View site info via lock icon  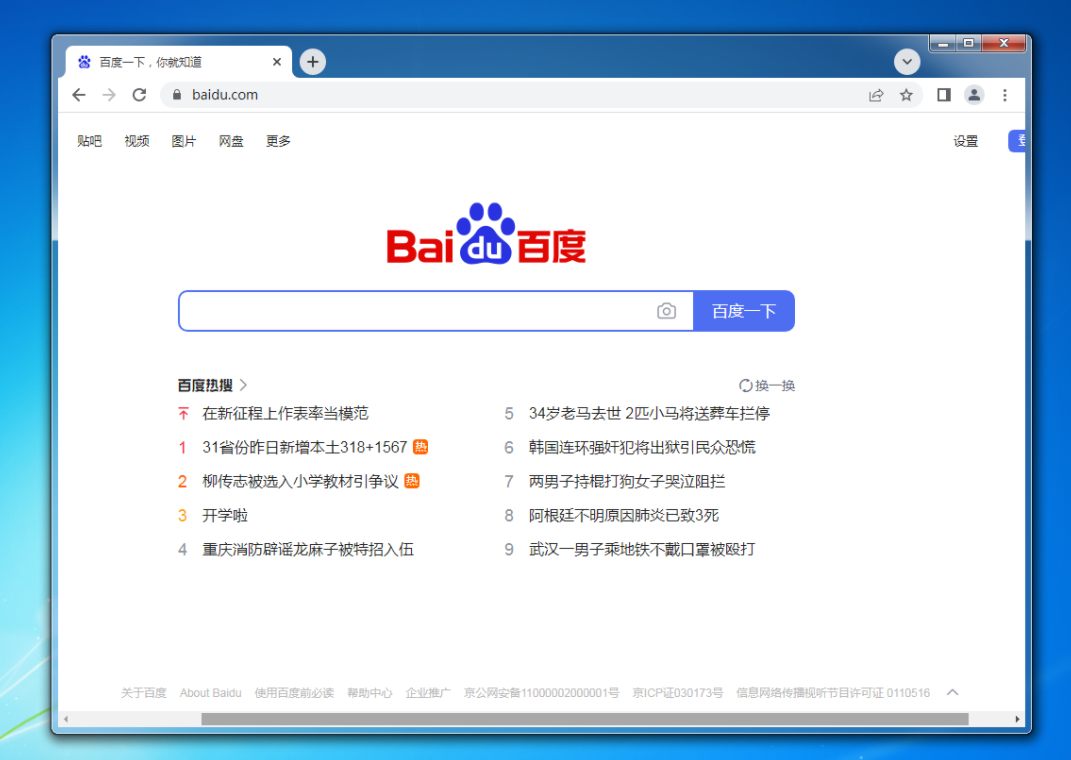pos(177,95)
